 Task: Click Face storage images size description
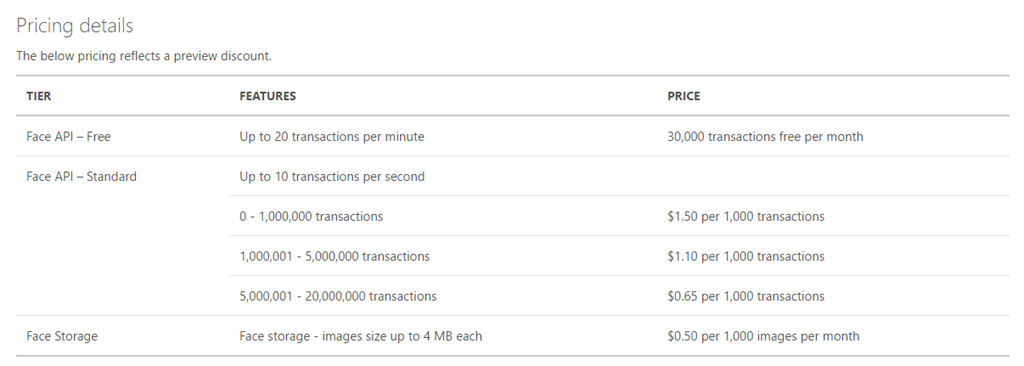tap(360, 337)
